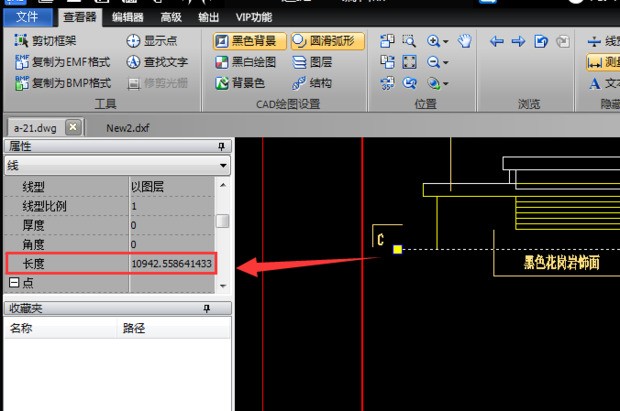Click the text A tool icon
Screen dimensions: 620x411
pyautogui.click(x=594, y=83)
